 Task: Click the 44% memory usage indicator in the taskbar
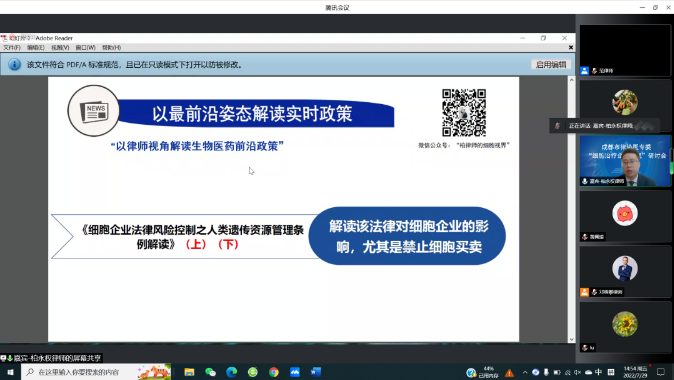tap(483, 372)
